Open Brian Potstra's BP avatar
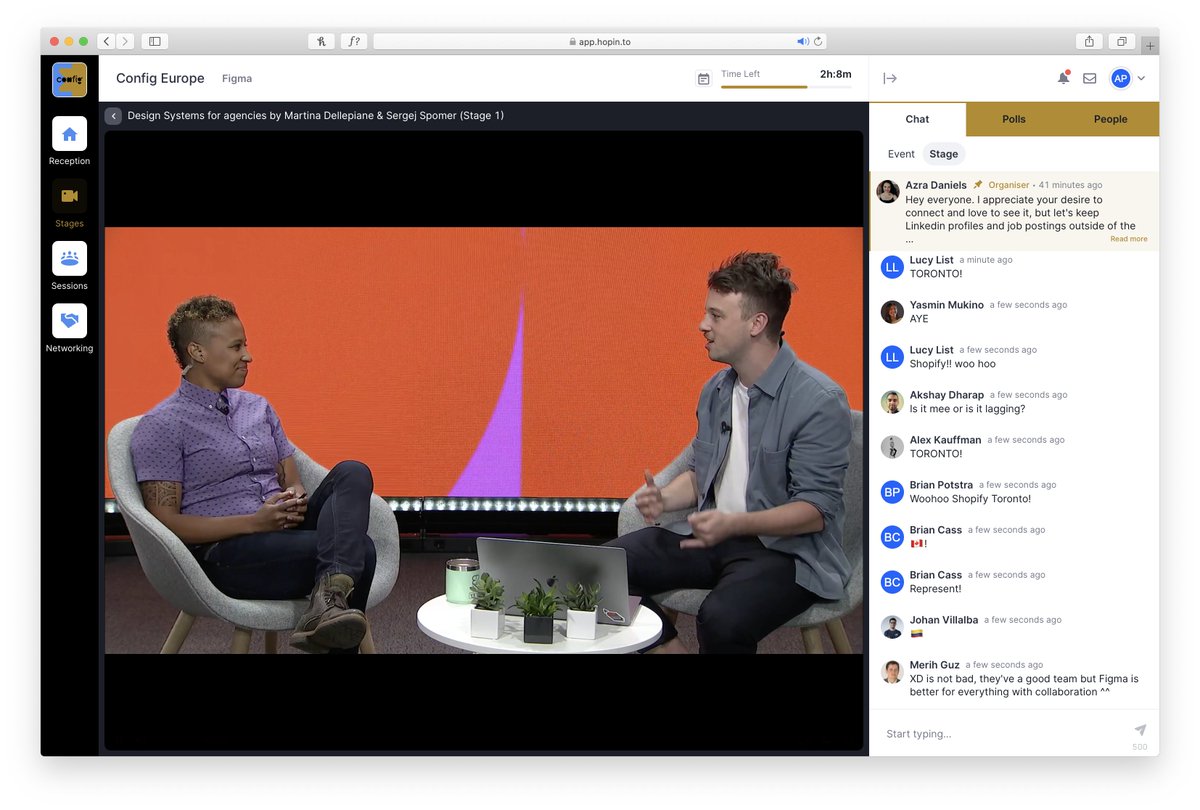This screenshot has width=1200, height=810. [892, 492]
